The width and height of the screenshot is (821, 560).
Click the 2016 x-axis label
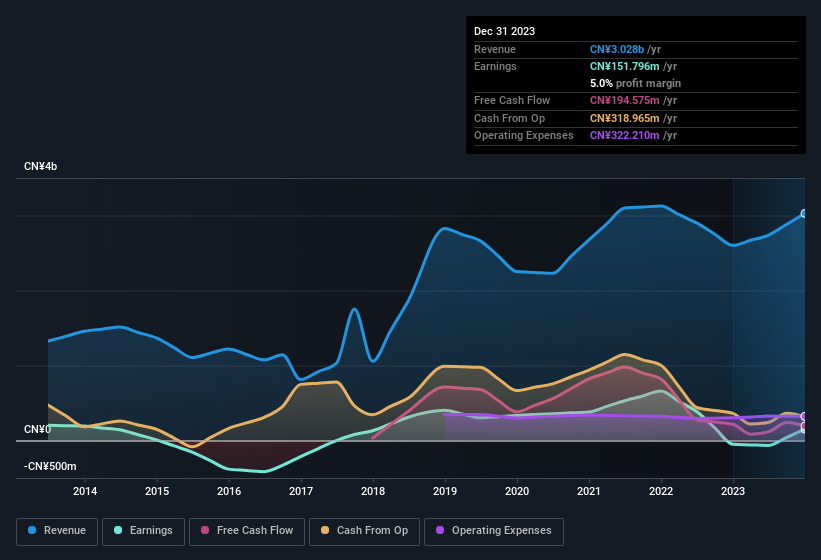point(229,491)
